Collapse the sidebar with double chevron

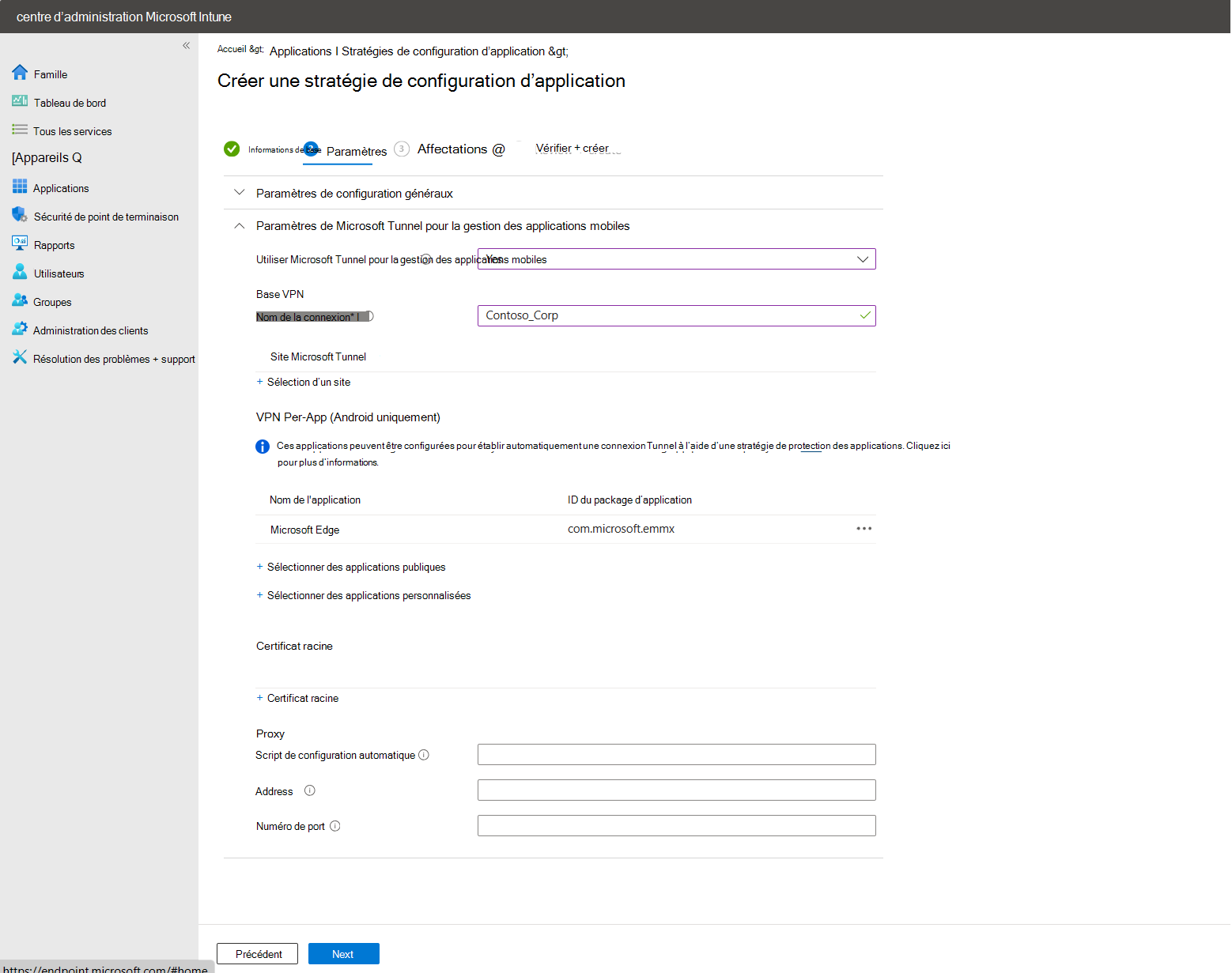[186, 46]
